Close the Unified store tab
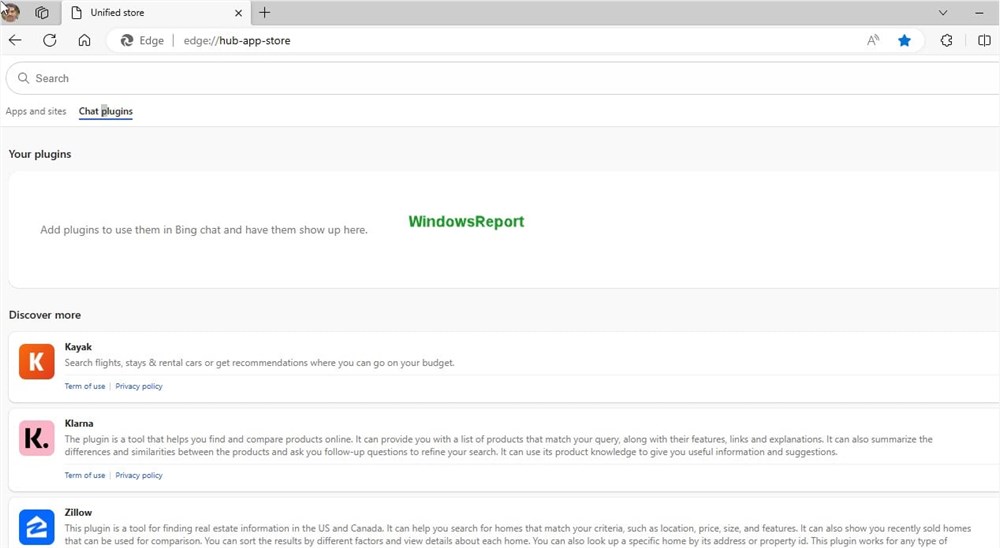Viewport: 1000px width, 548px height. [x=238, y=13]
